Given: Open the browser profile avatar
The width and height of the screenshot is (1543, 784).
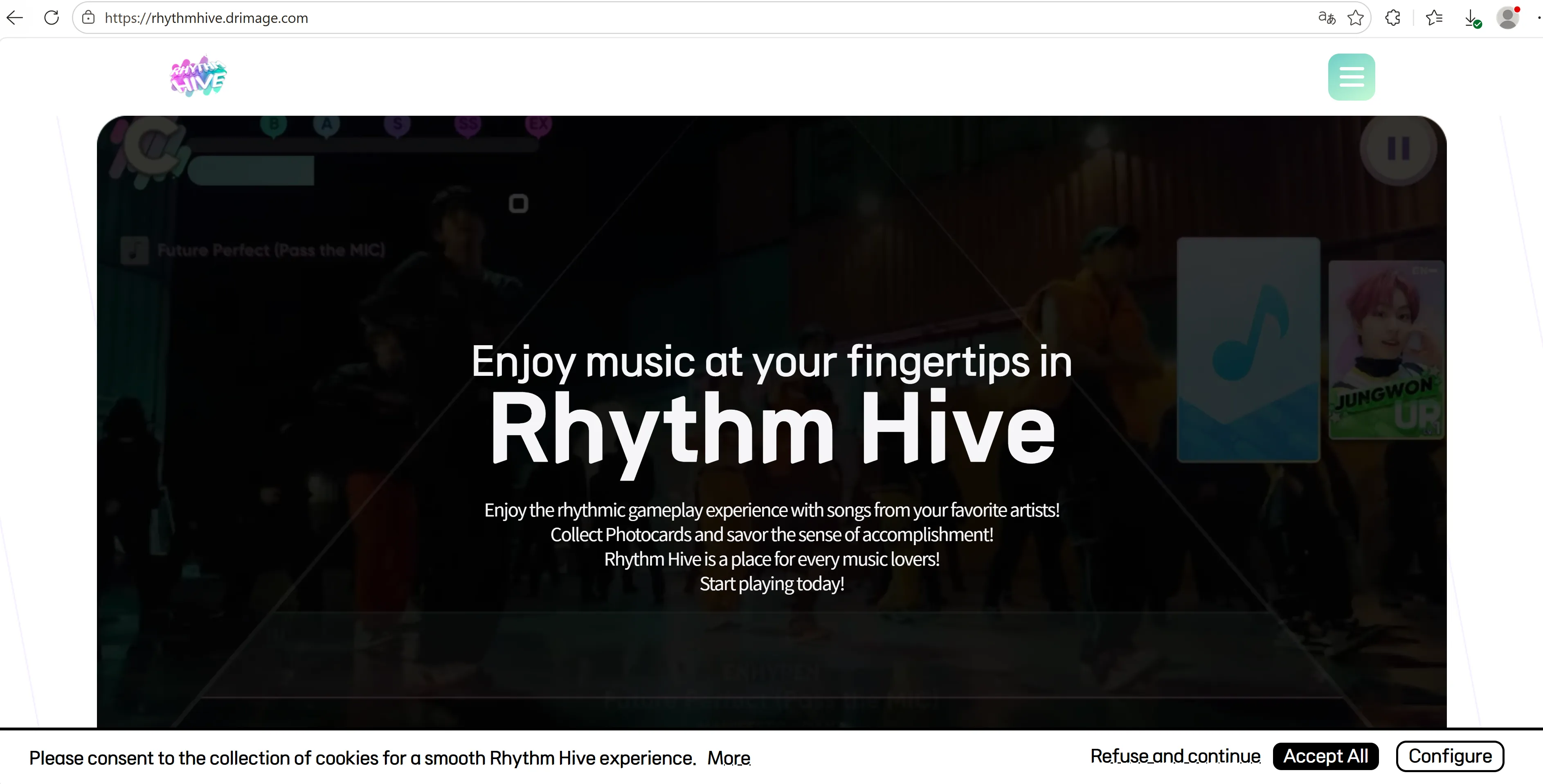Looking at the screenshot, I should tap(1508, 18).
